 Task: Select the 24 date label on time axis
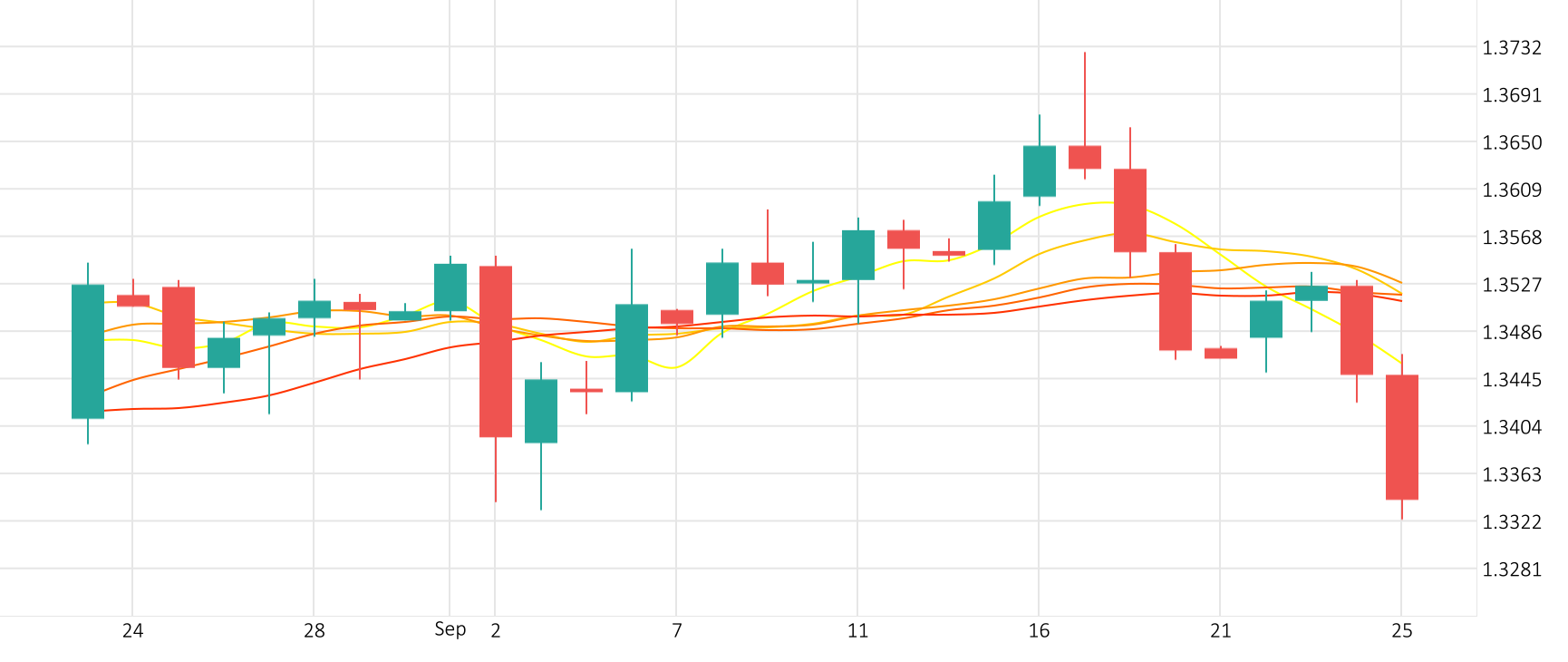[132, 631]
